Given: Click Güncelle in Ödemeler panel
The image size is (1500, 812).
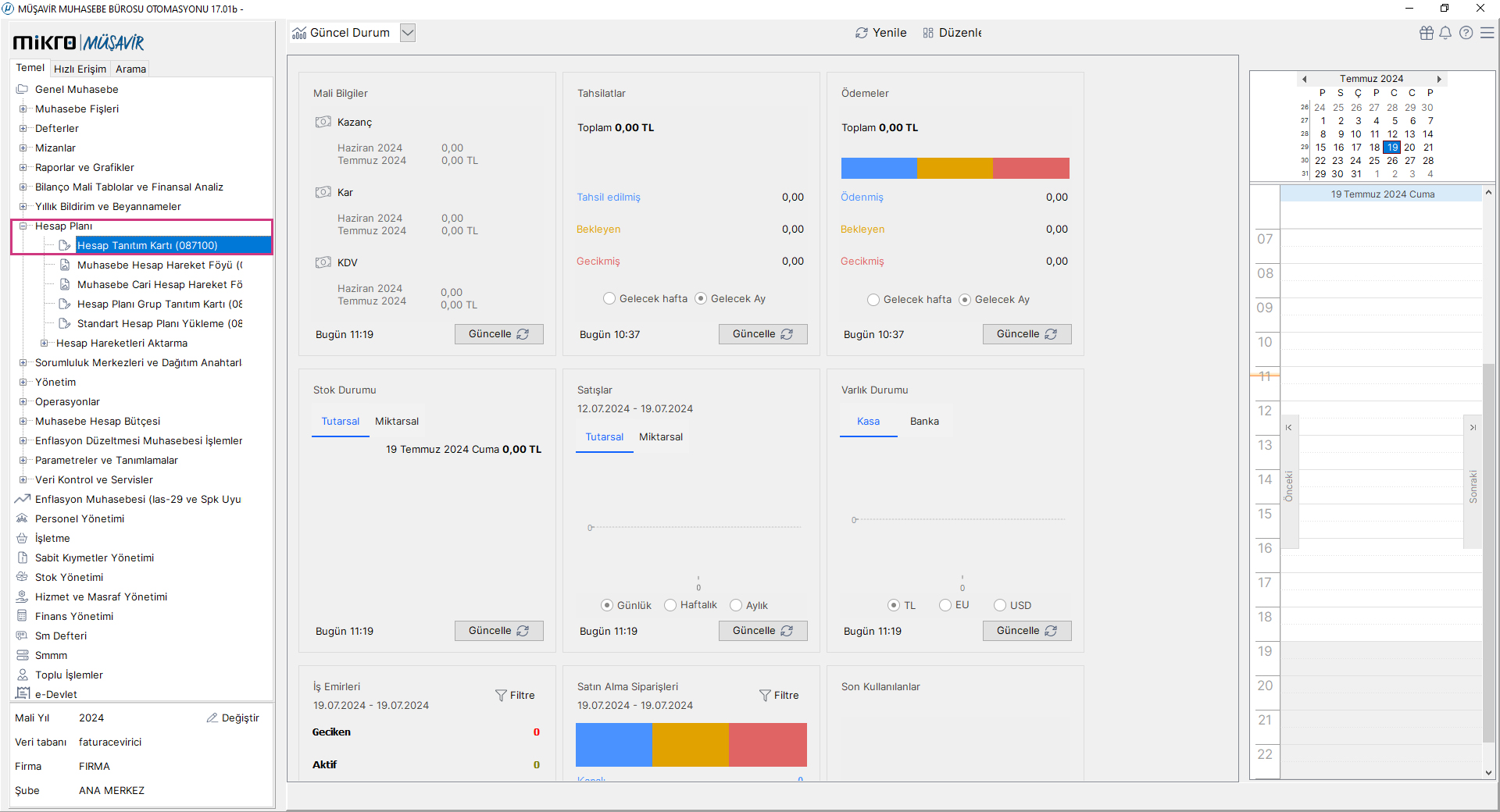Looking at the screenshot, I should [1027, 334].
